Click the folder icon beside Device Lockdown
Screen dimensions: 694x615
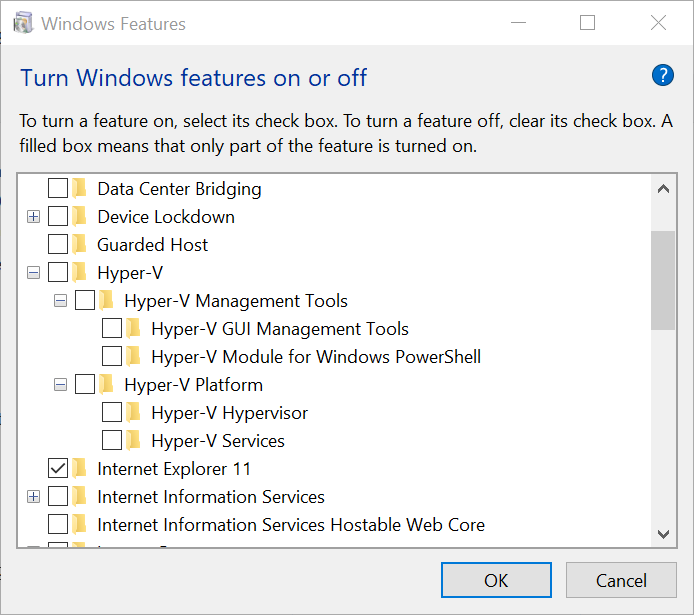point(80,216)
